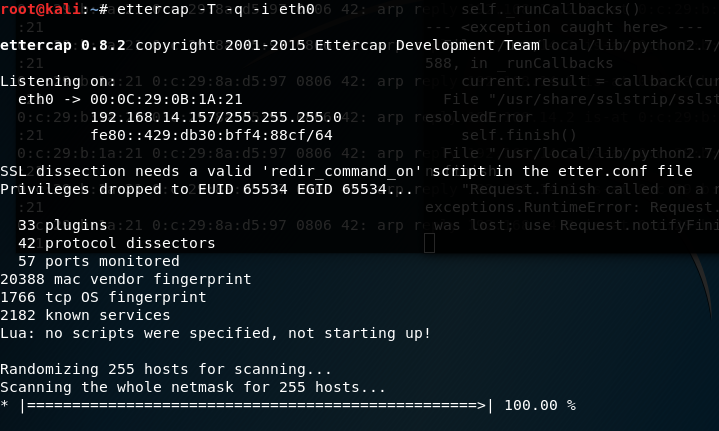This screenshot has width=719, height=431.
Task: Click the 57 ports monitored line
Action: point(99,261)
